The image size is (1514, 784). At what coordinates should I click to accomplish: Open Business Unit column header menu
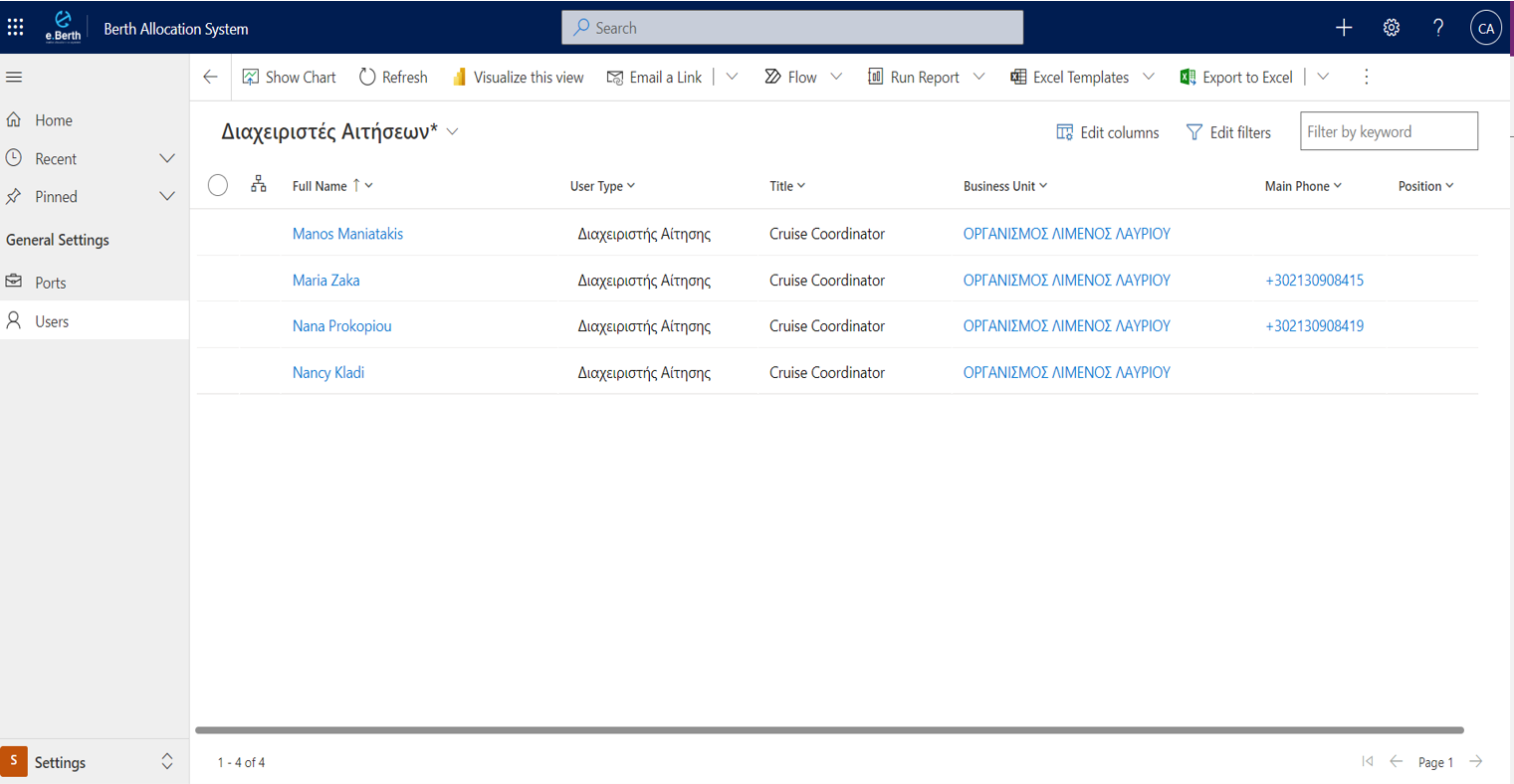coord(1005,186)
